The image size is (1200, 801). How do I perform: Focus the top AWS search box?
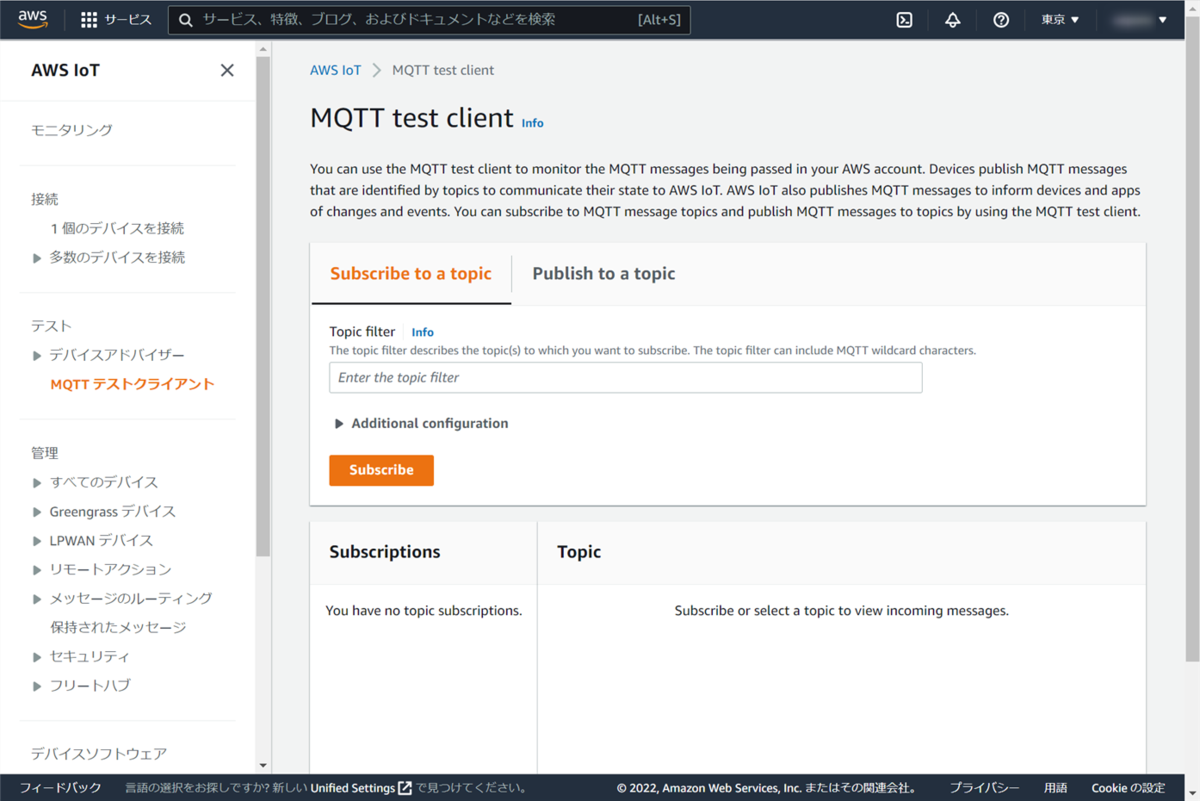click(x=429, y=20)
